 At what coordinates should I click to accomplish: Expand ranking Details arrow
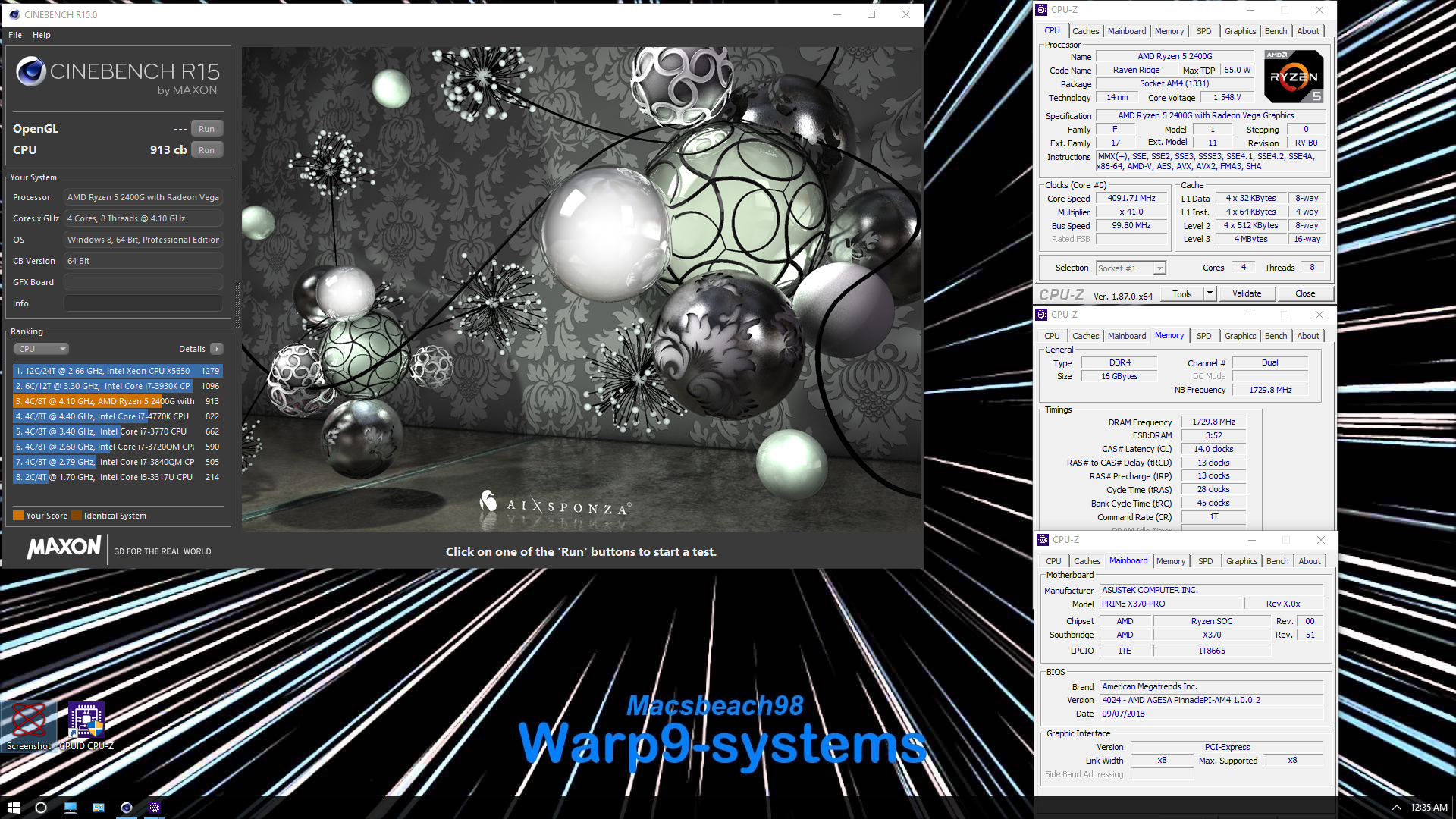[x=217, y=349]
